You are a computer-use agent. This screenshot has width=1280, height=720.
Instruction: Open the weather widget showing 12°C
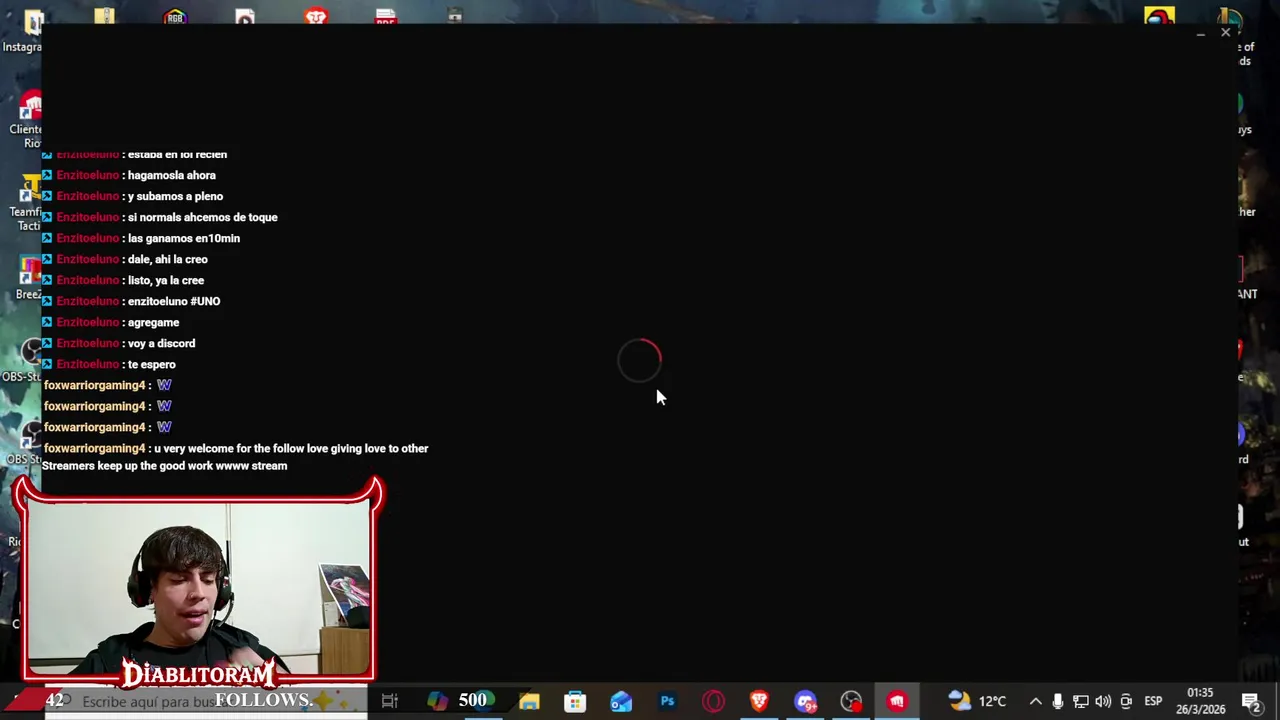point(977,701)
